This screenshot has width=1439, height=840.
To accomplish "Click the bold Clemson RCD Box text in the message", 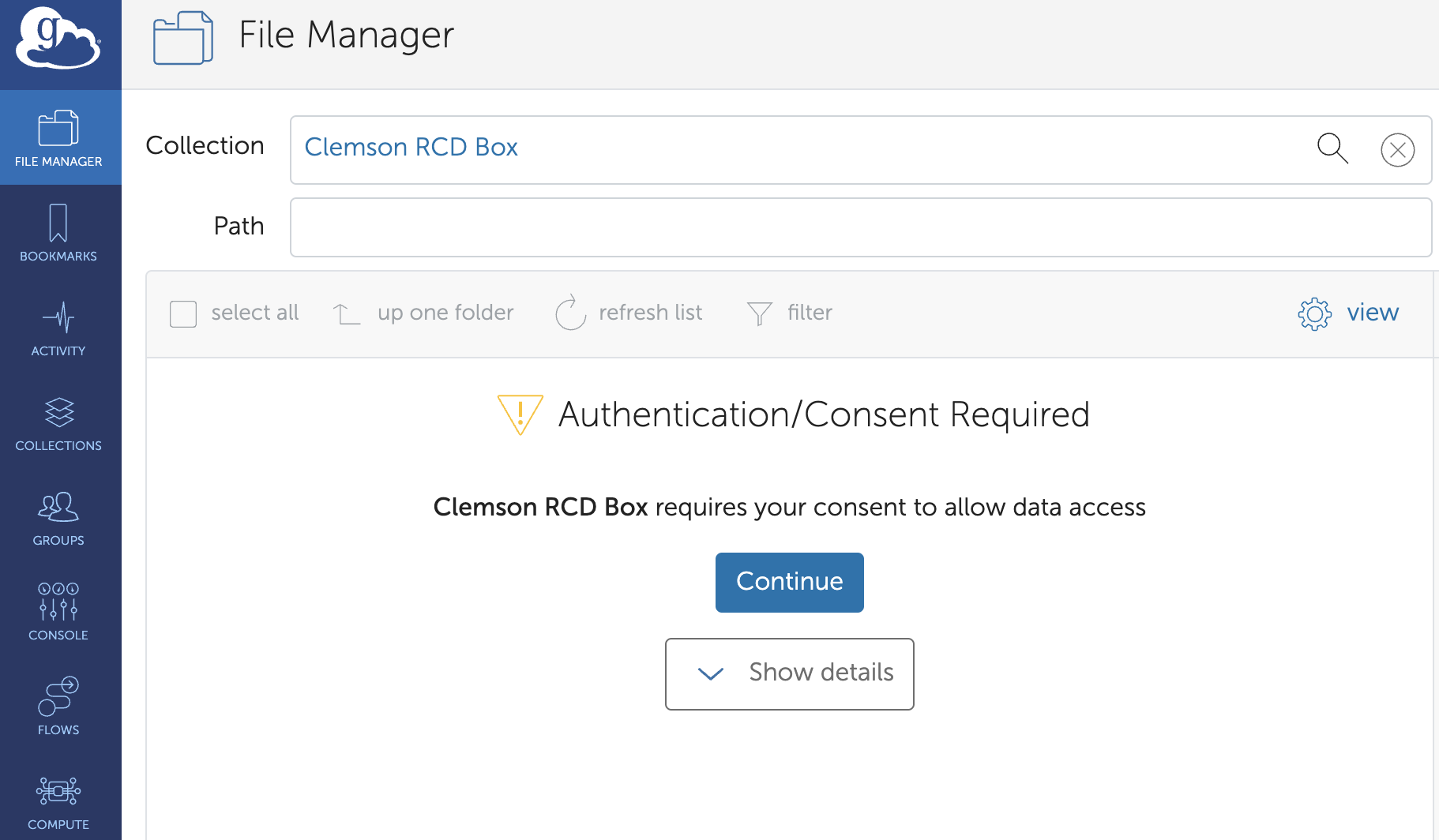I will click(x=541, y=507).
